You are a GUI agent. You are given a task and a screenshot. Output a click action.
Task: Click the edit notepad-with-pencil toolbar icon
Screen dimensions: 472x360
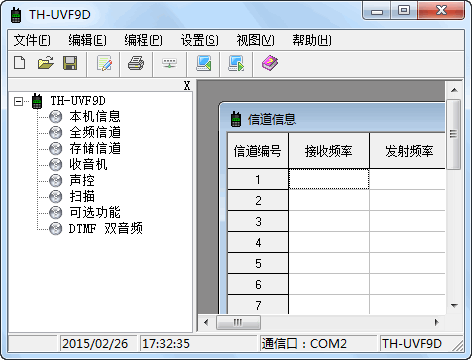pyautogui.click(x=104, y=63)
